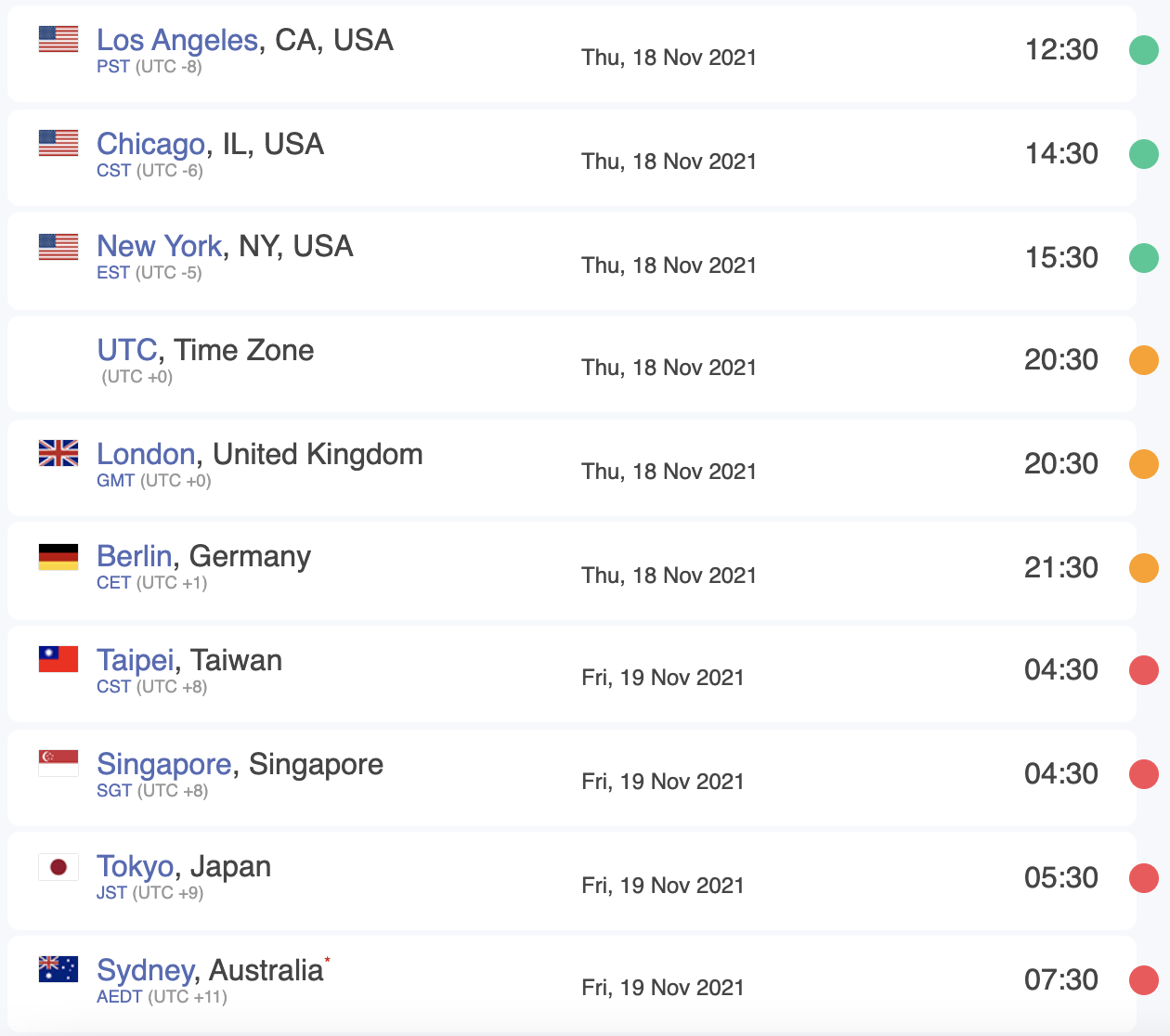The width and height of the screenshot is (1170, 1036).
Task: Click the US flag beside Chicago
Action: pyautogui.click(x=58, y=143)
